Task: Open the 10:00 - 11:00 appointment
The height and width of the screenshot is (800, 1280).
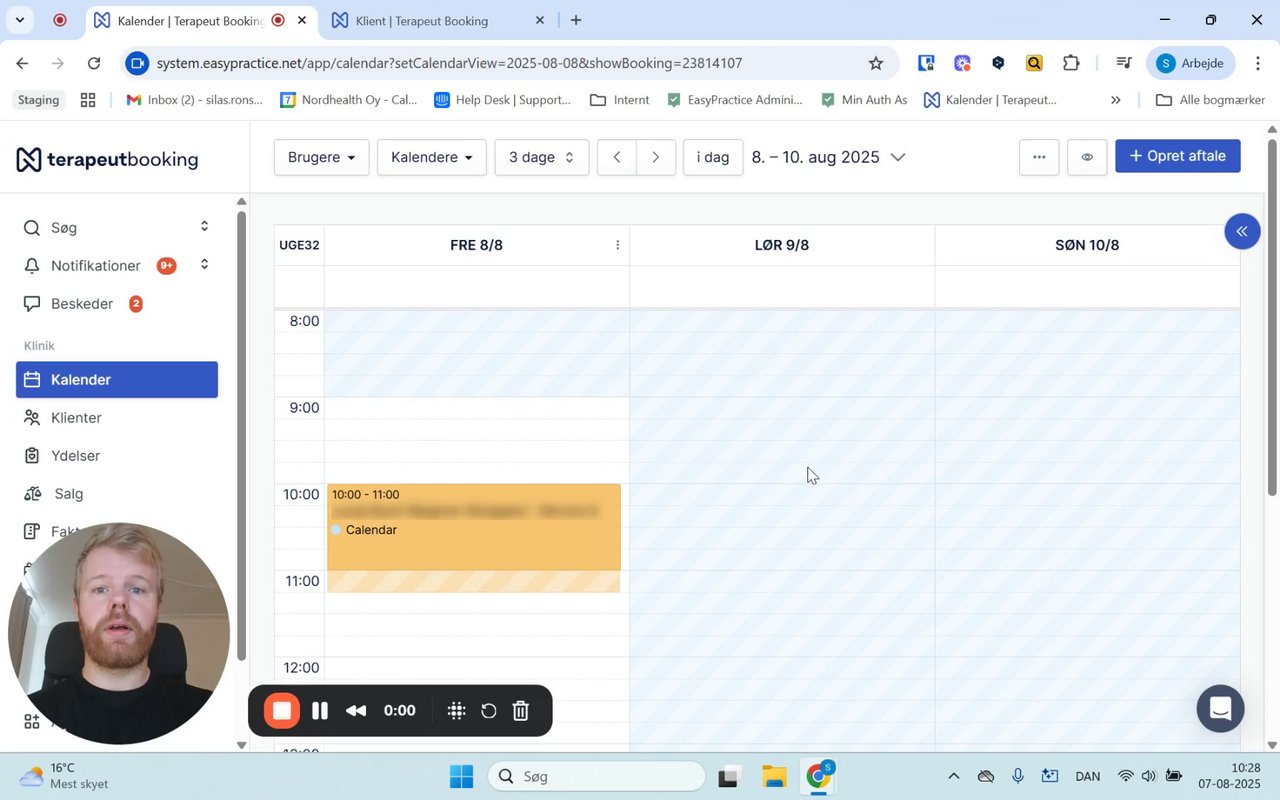Action: coord(474,527)
